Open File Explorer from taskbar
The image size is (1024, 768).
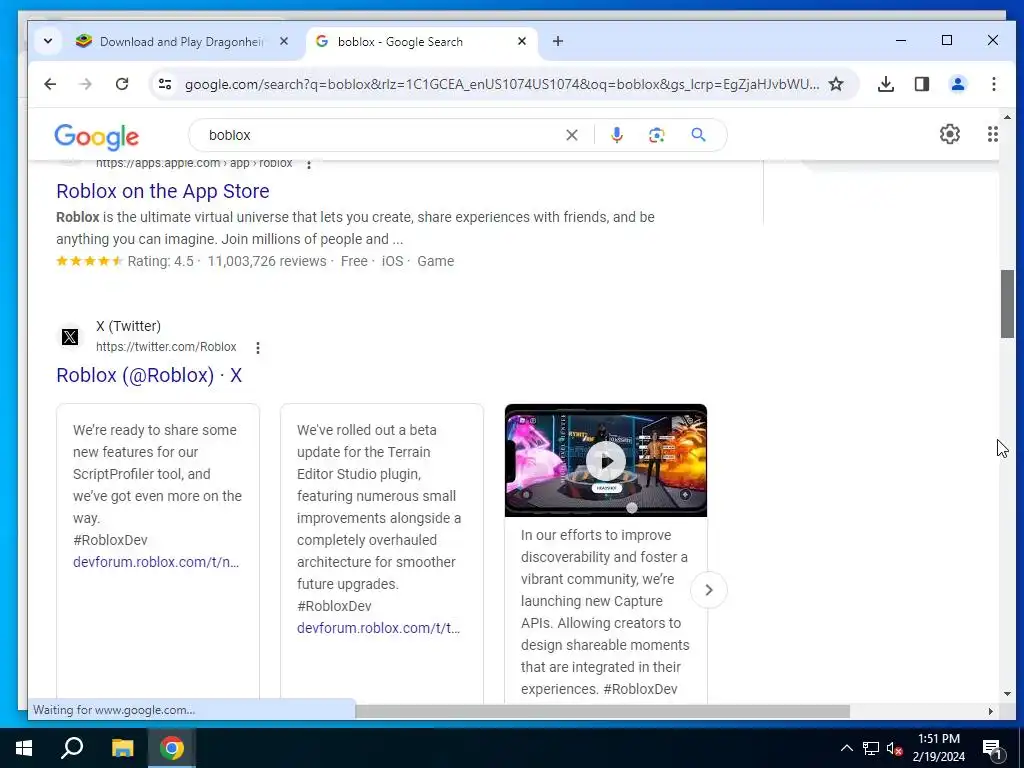click(x=122, y=748)
